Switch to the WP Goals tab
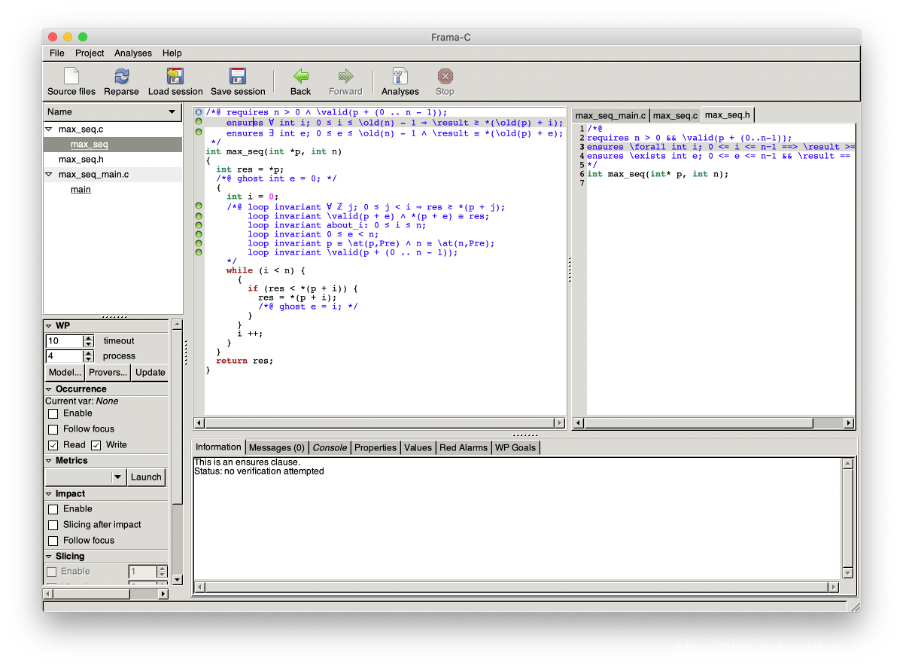Image resolution: width=904 pixels, height=668 pixels. pyautogui.click(x=515, y=448)
